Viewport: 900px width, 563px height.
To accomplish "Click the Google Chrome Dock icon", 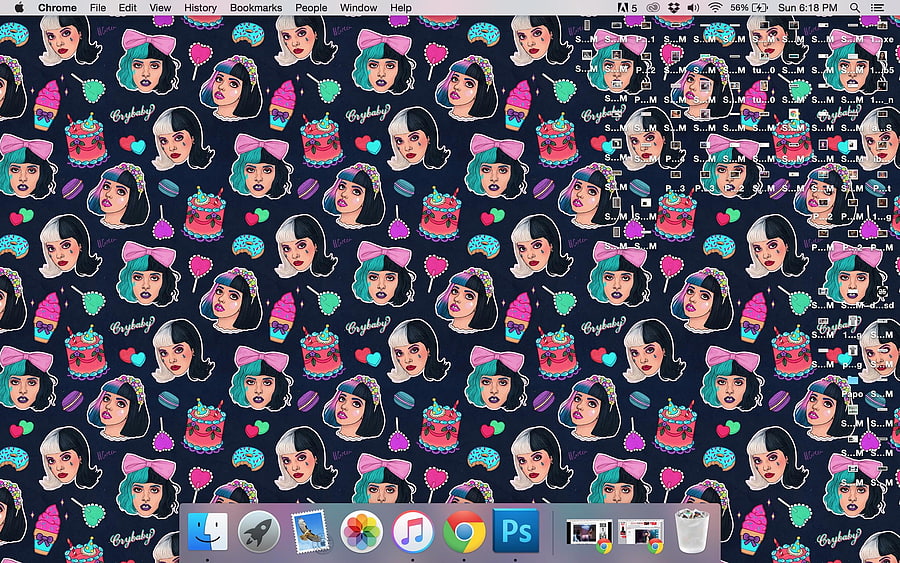I will tap(464, 532).
